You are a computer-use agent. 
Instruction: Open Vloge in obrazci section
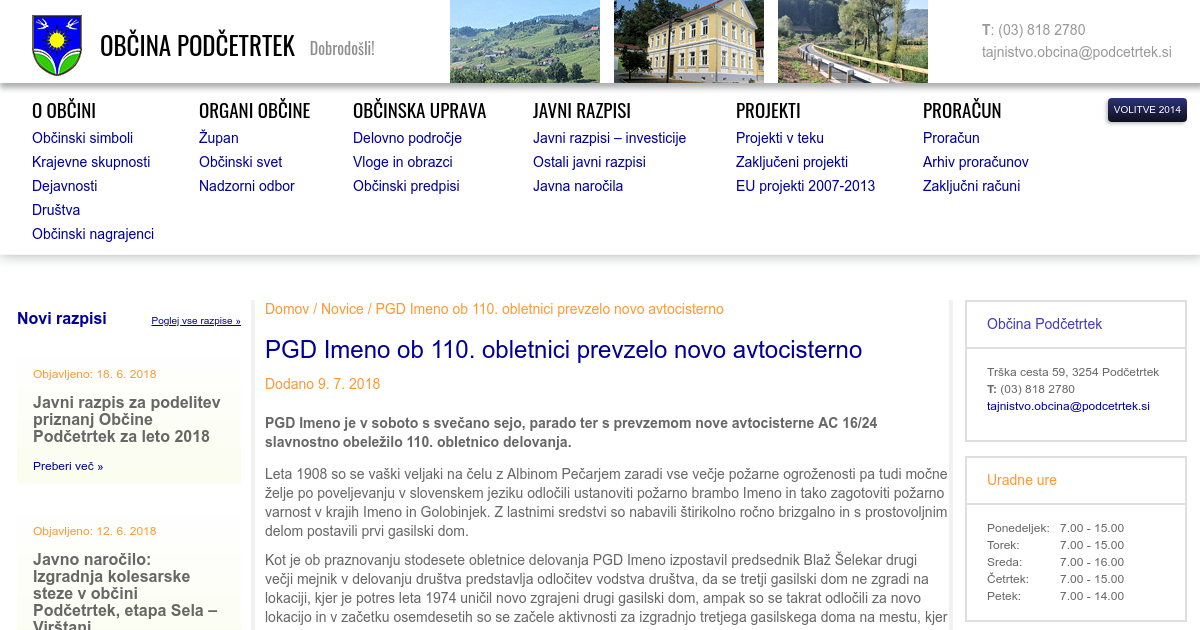click(x=402, y=162)
